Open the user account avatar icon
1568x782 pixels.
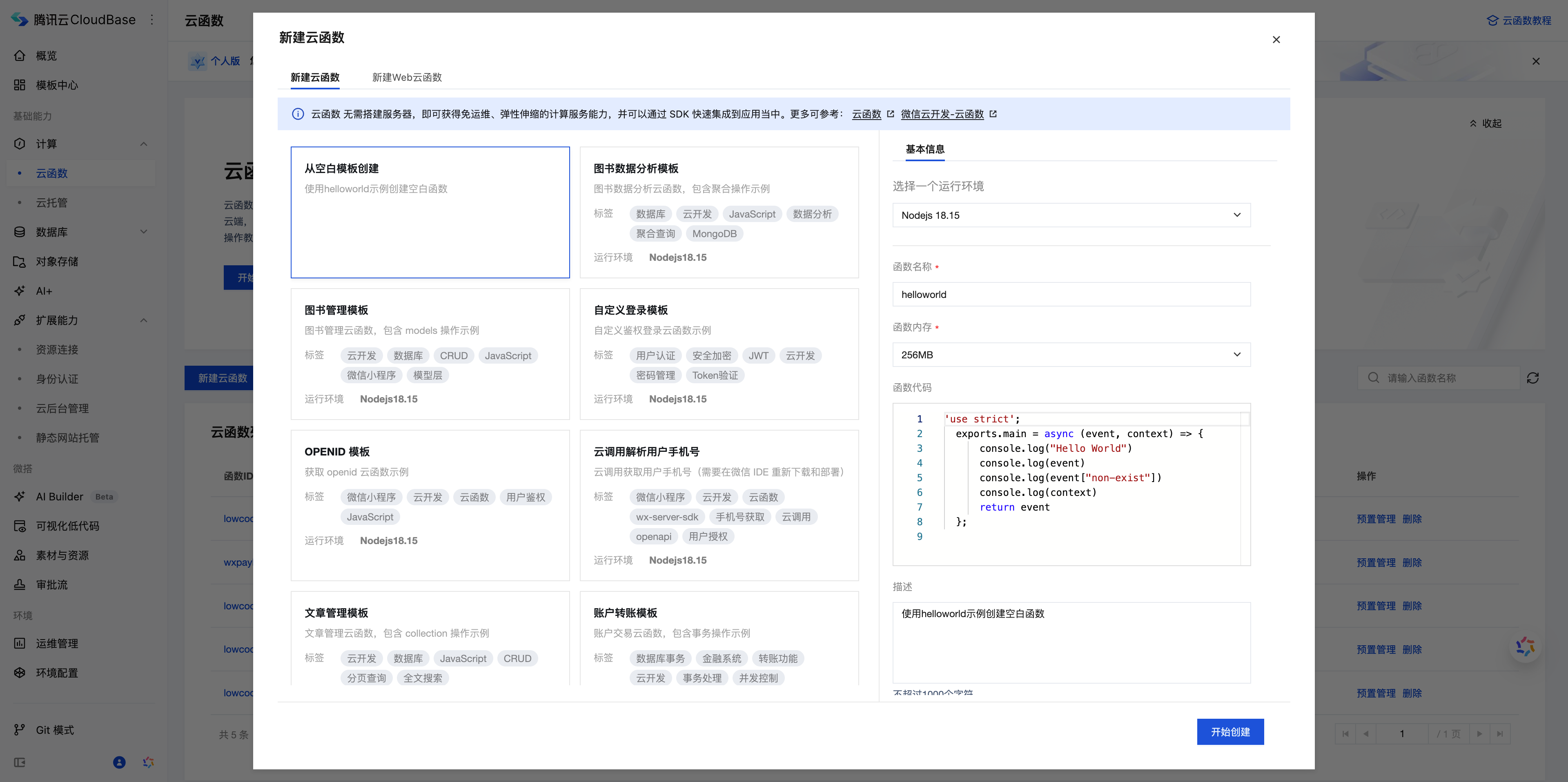(x=119, y=762)
